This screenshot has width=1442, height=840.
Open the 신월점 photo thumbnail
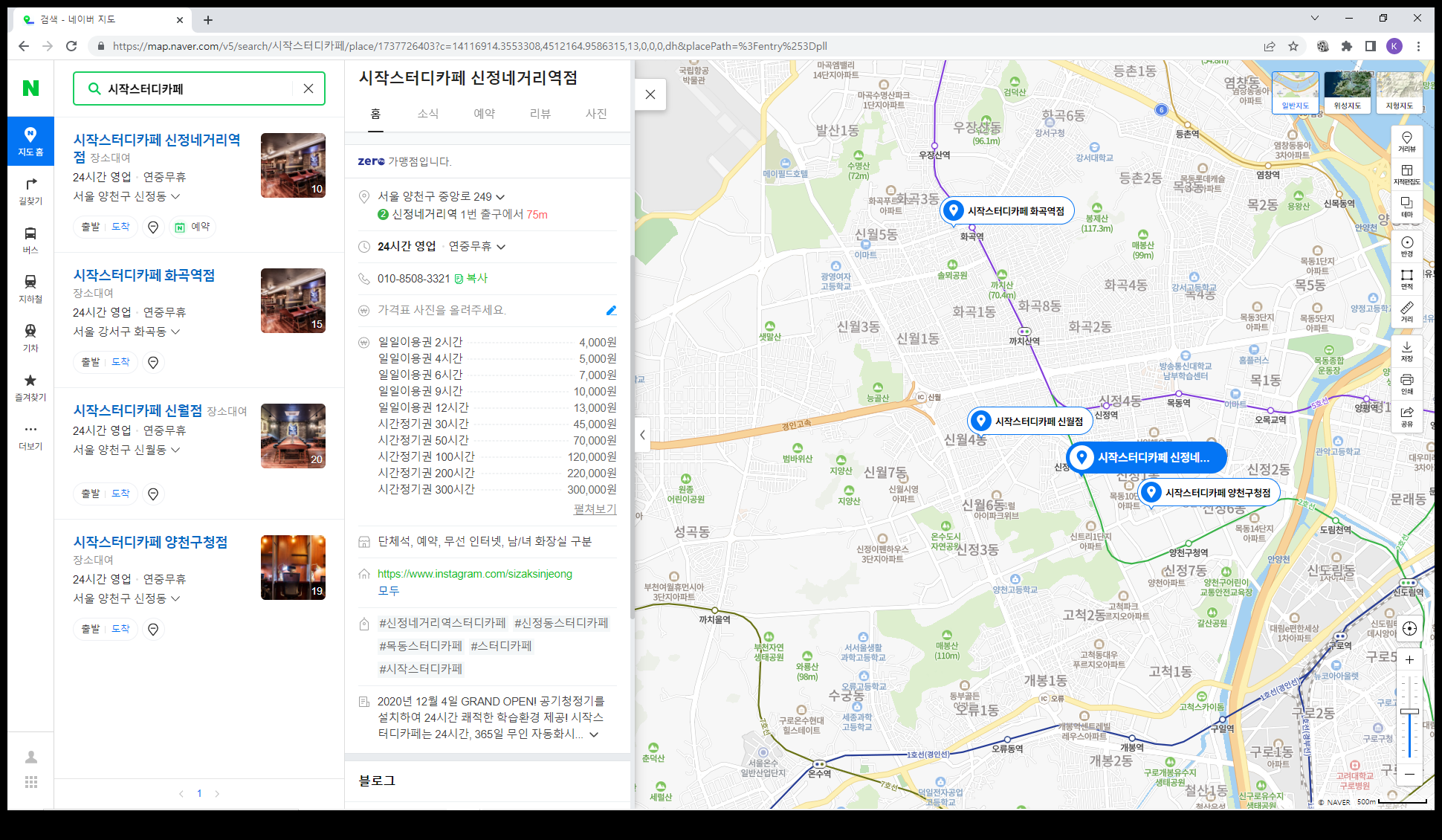(x=293, y=436)
